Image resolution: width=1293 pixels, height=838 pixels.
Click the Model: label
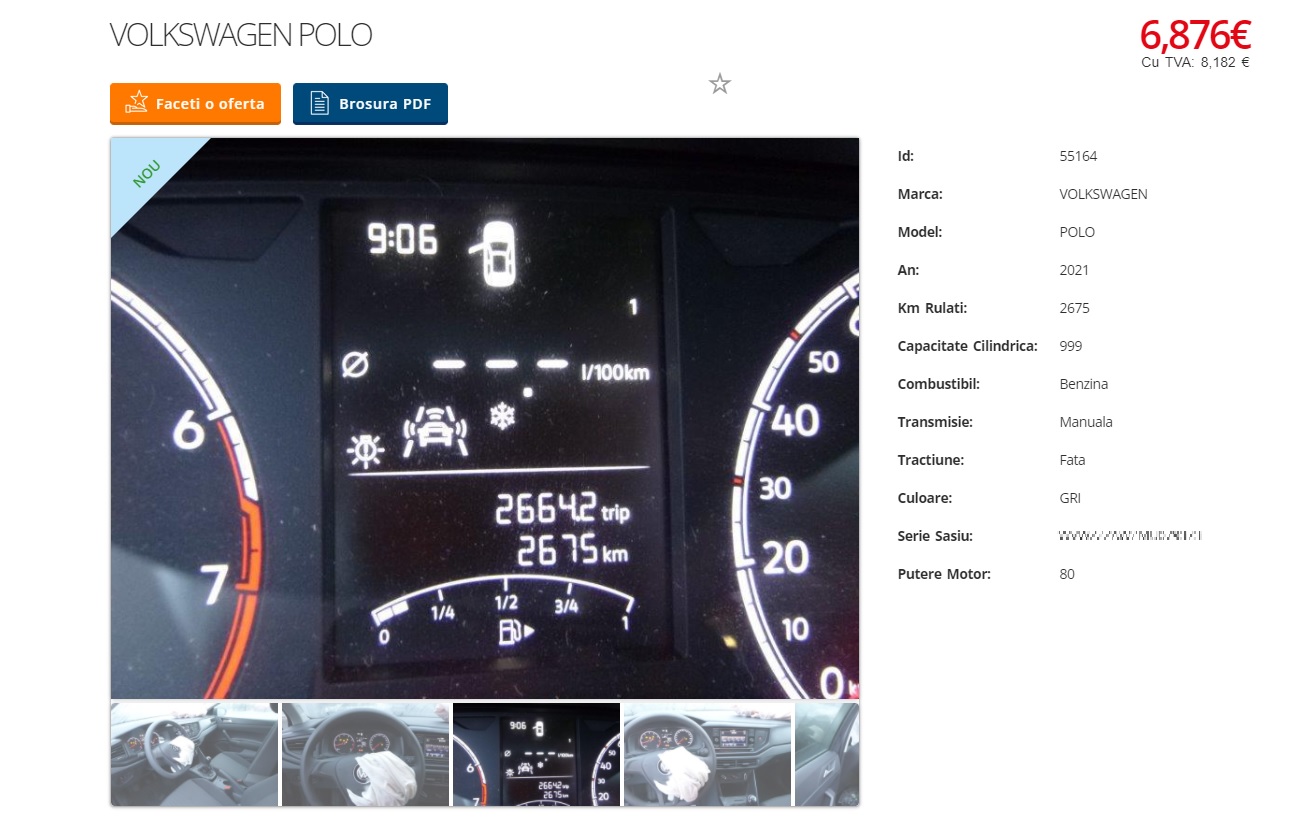[920, 232]
